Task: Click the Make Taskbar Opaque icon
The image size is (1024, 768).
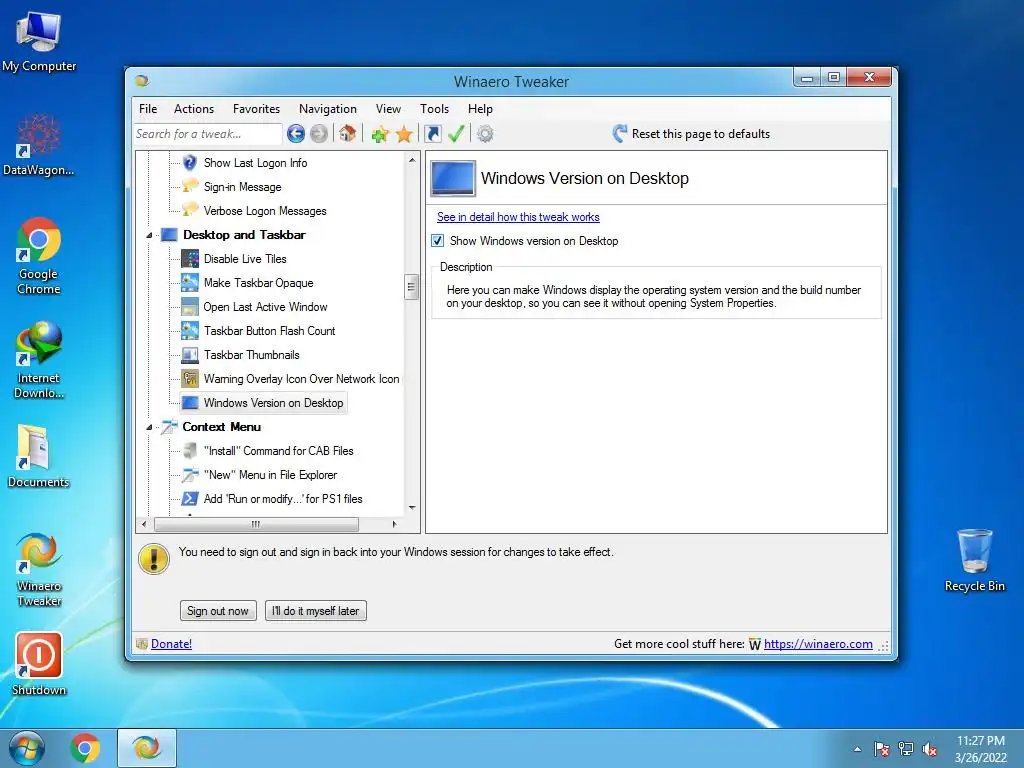Action: (189, 283)
